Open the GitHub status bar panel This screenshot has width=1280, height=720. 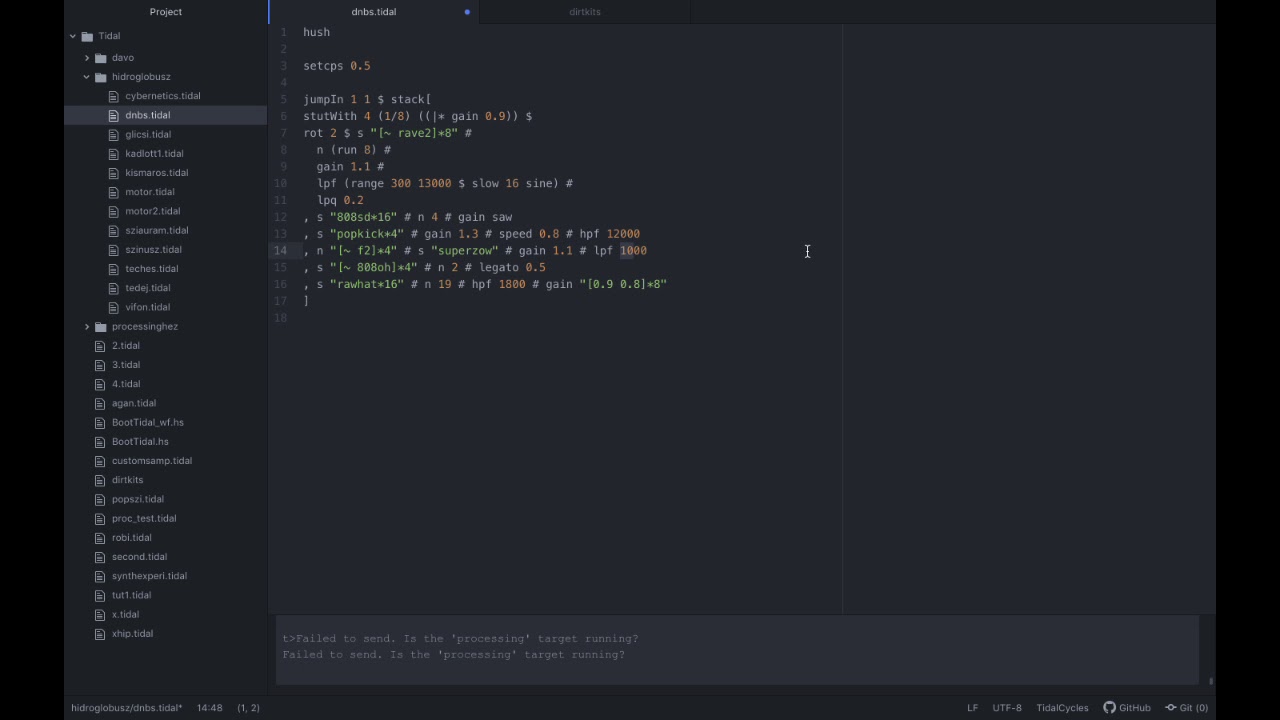pos(1127,708)
